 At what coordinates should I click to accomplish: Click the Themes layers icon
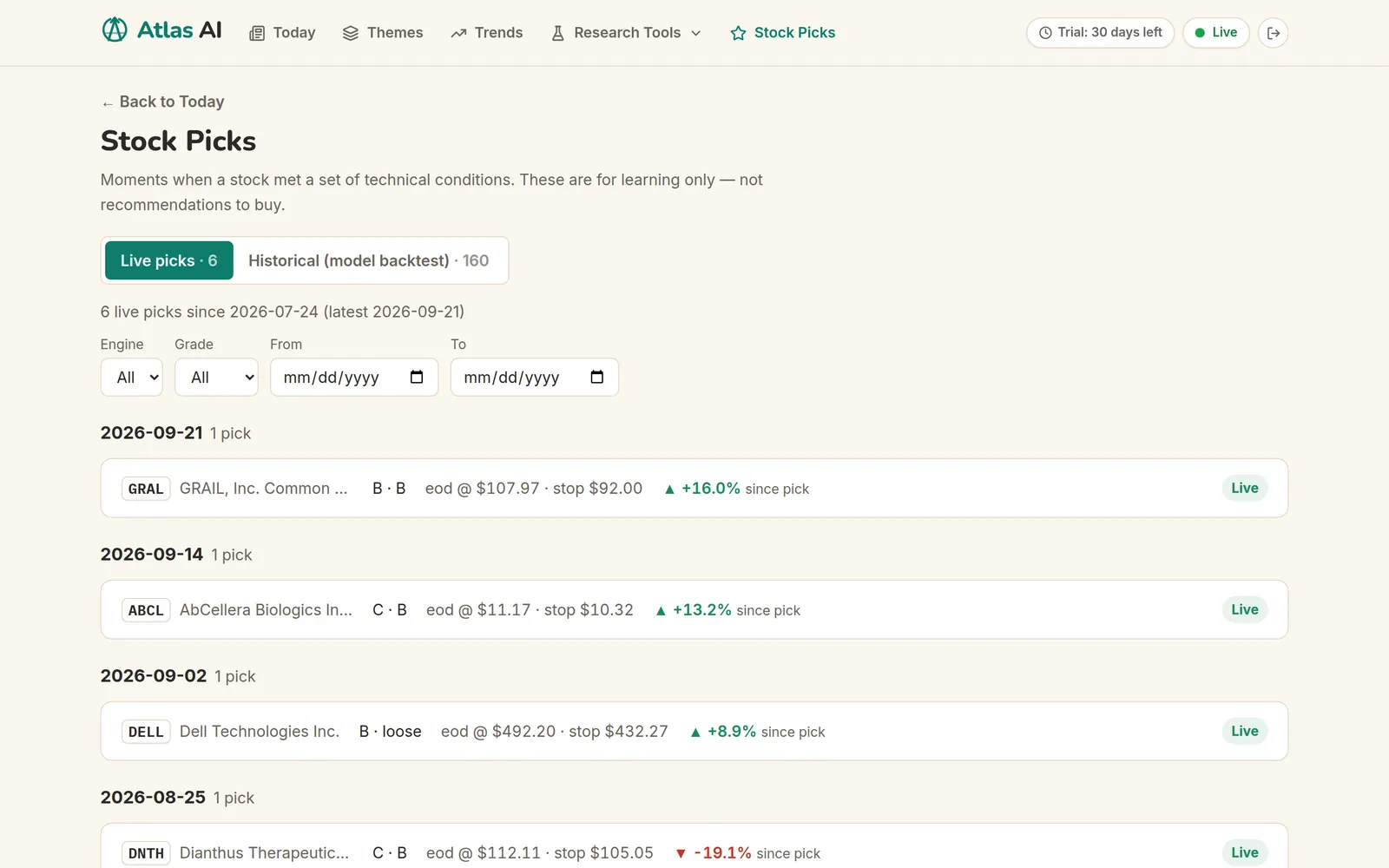(351, 33)
